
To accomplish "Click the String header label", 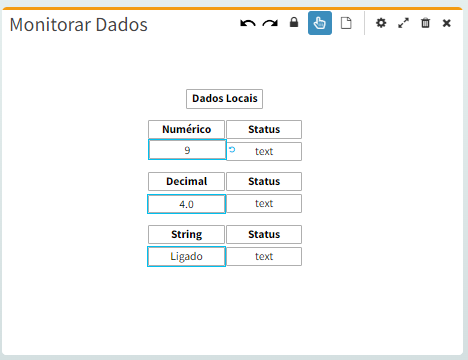I will 186,234.
